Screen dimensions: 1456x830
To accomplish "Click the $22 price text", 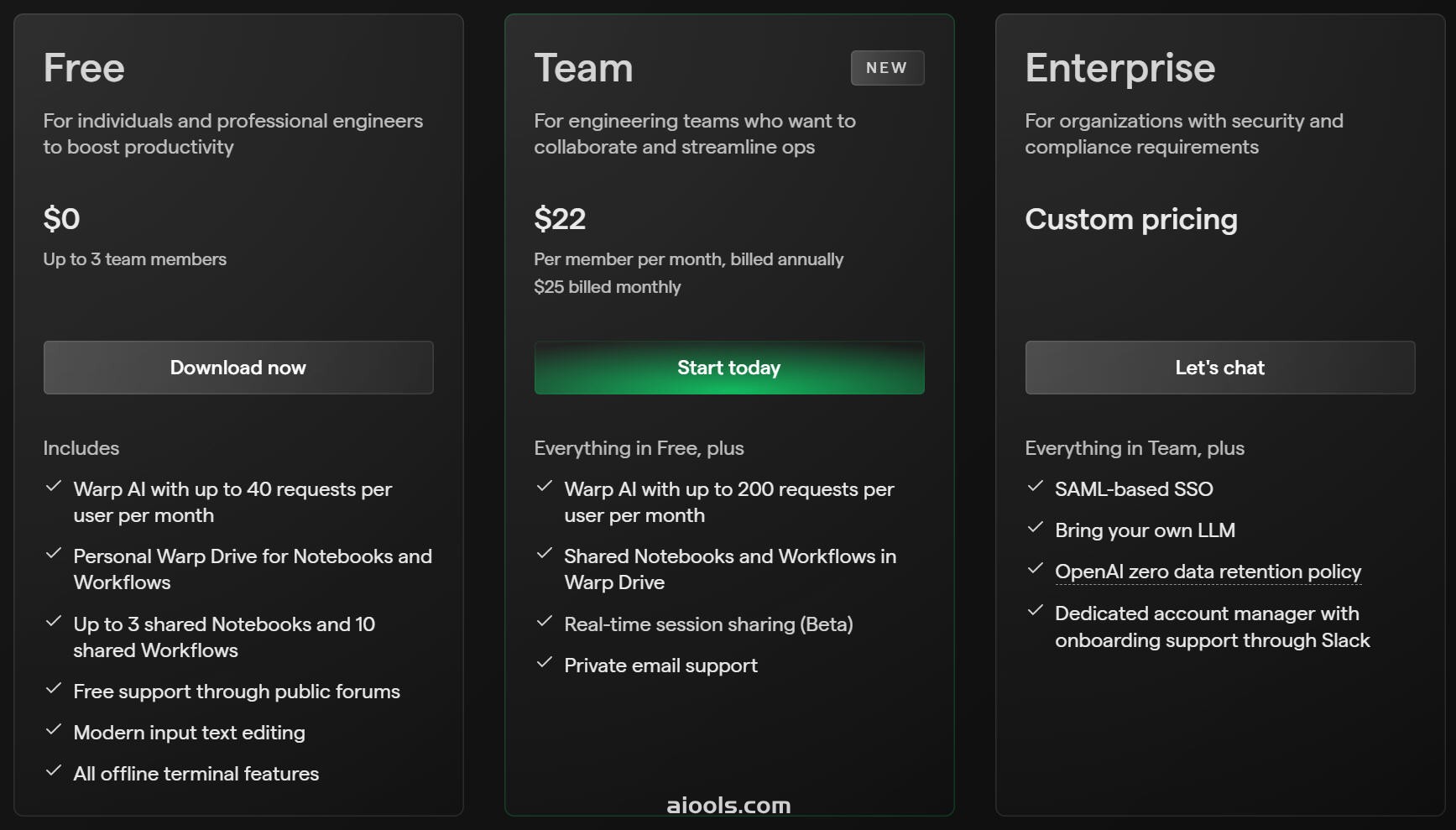I will [x=560, y=219].
